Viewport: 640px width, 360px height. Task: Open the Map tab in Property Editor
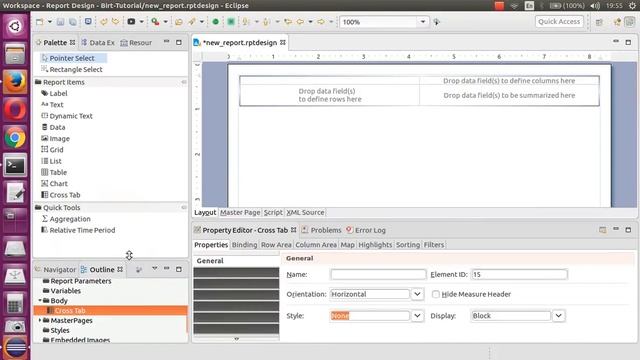point(347,245)
